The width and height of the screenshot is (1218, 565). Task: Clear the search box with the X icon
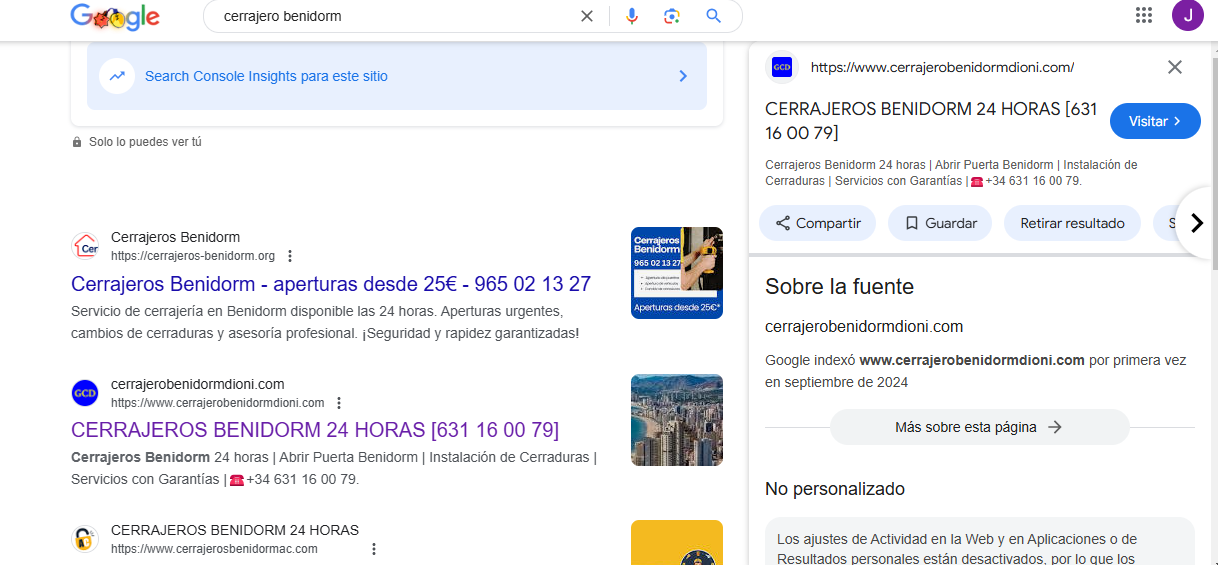[x=587, y=16]
